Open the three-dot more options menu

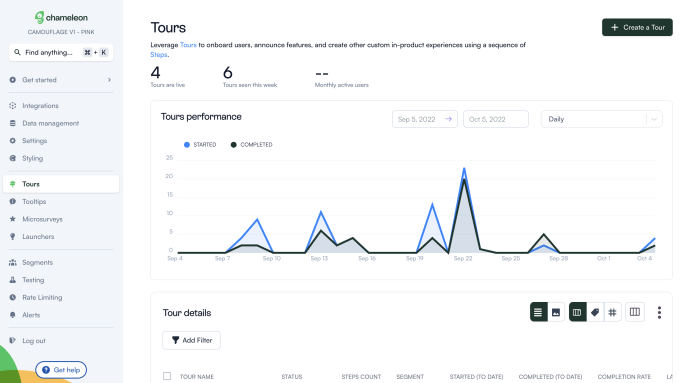(659, 312)
